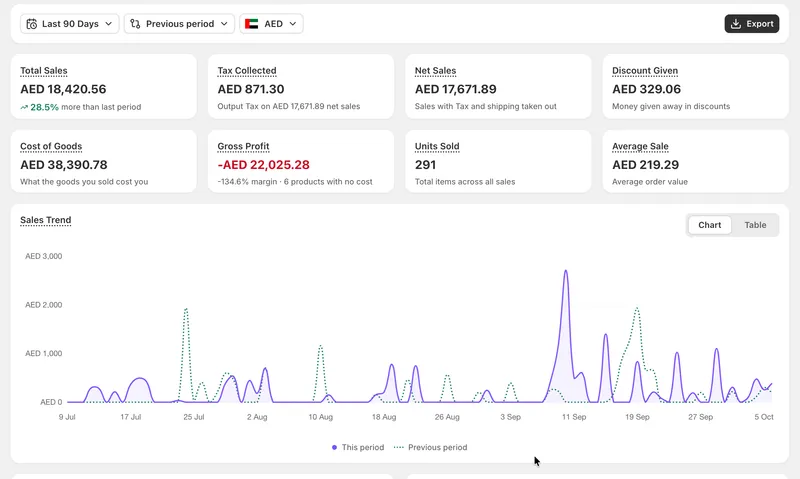The width and height of the screenshot is (800, 479).
Task: Click the purple This period legend dot
Action: click(x=334, y=447)
